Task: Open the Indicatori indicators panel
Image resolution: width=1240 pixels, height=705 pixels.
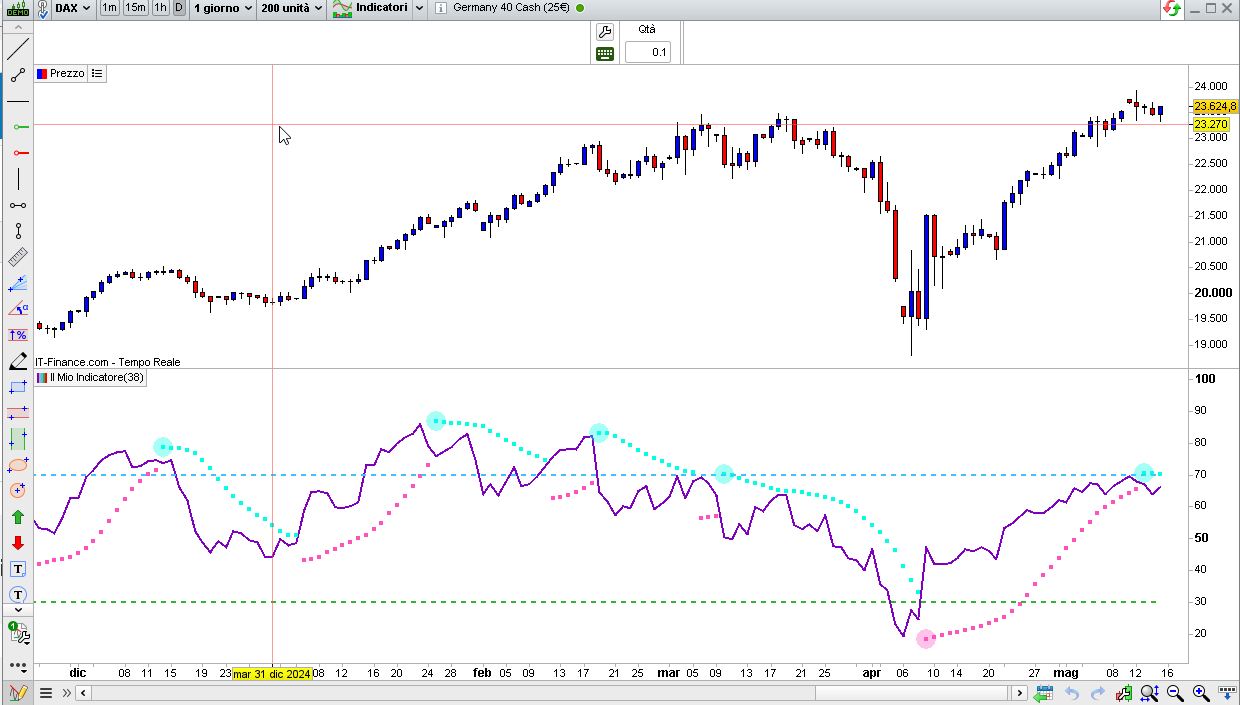Action: click(370, 8)
